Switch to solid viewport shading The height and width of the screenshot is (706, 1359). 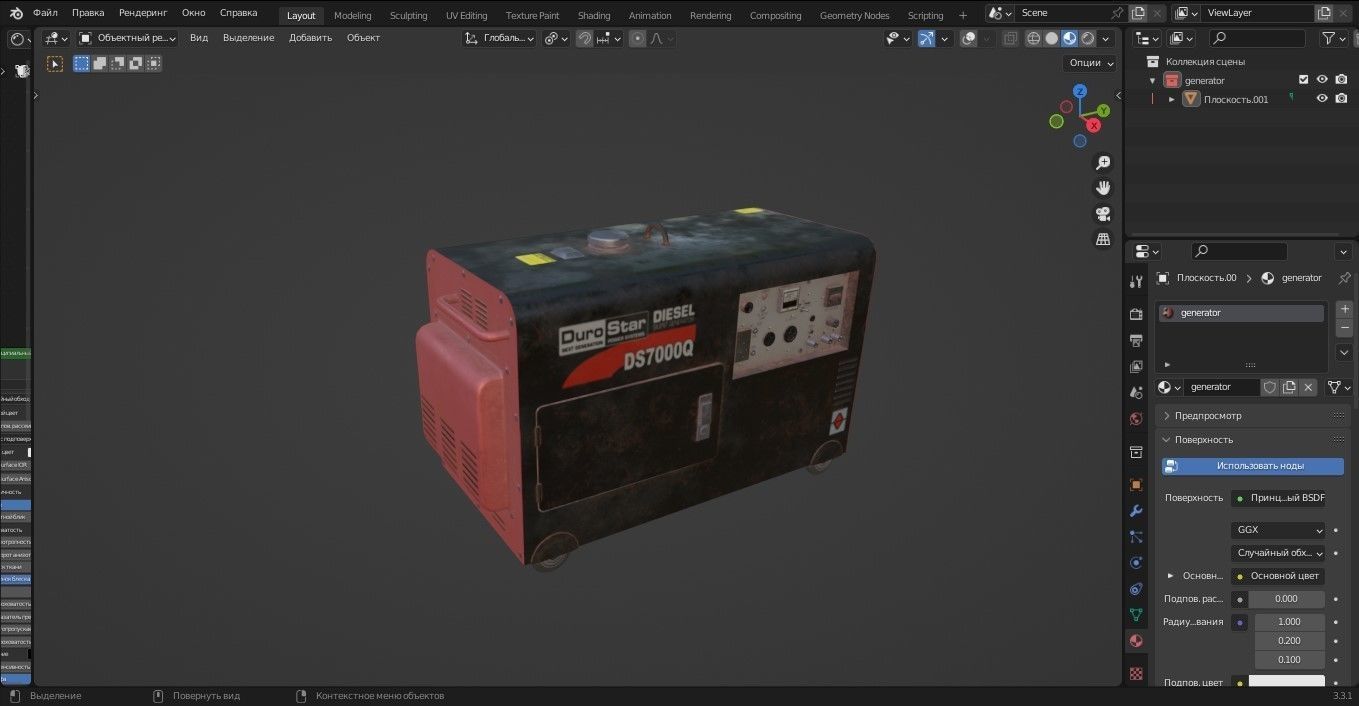click(x=1051, y=38)
